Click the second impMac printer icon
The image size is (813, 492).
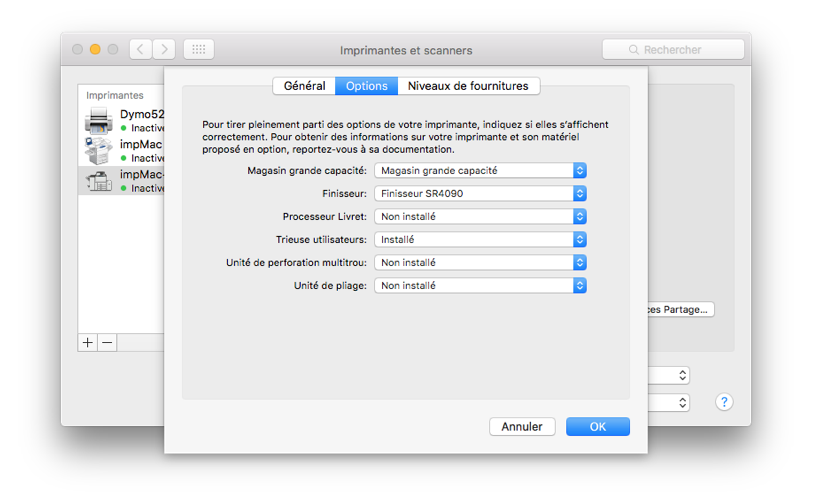pos(99,151)
